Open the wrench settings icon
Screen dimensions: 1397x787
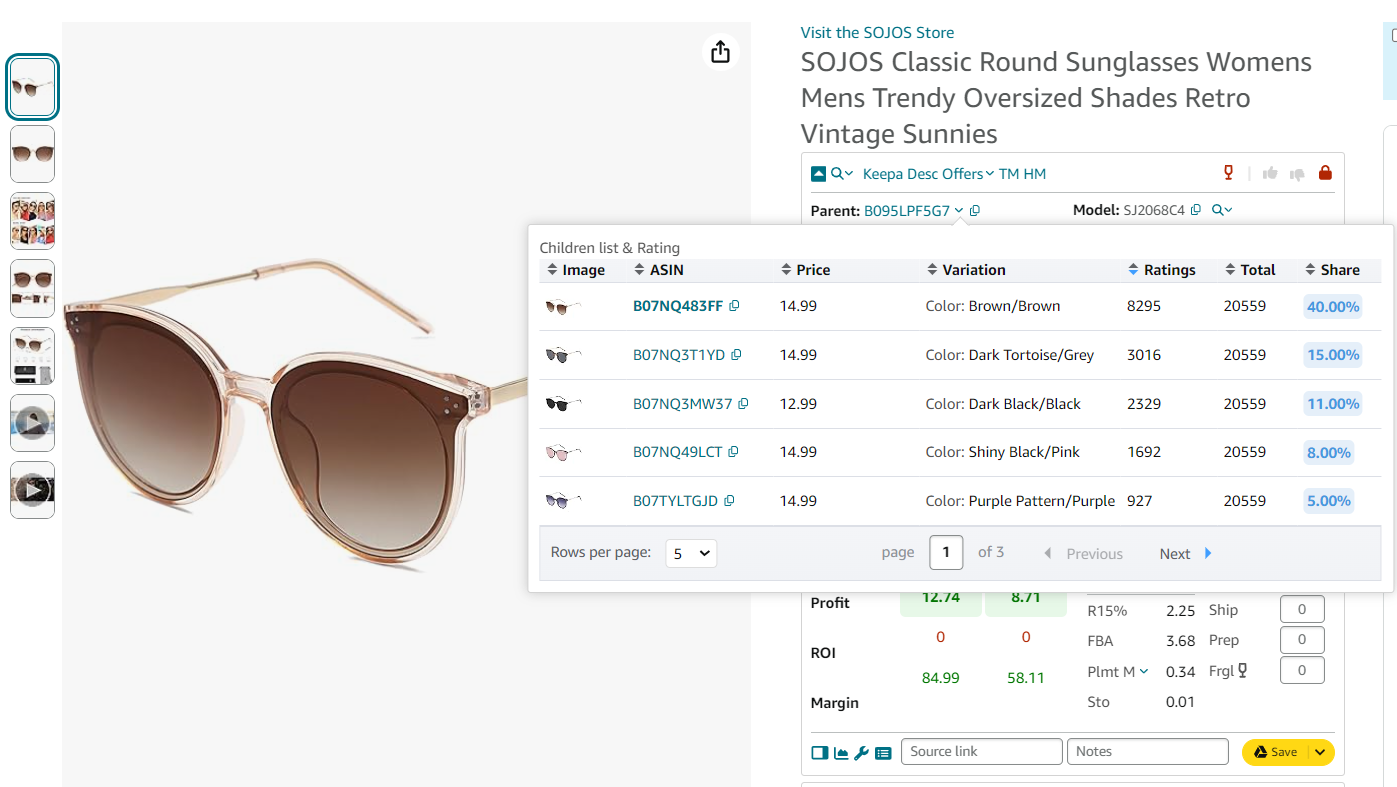862,753
